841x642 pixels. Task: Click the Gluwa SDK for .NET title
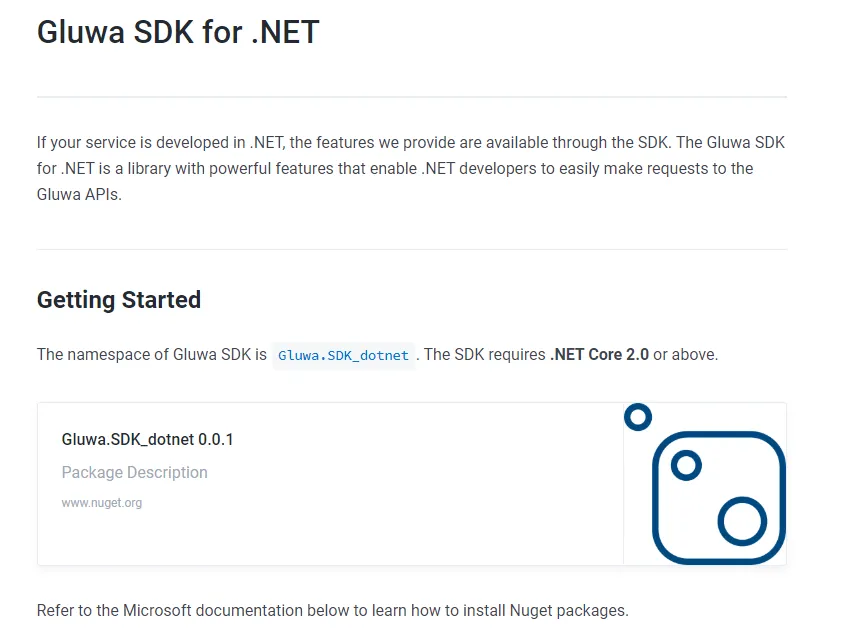click(178, 32)
